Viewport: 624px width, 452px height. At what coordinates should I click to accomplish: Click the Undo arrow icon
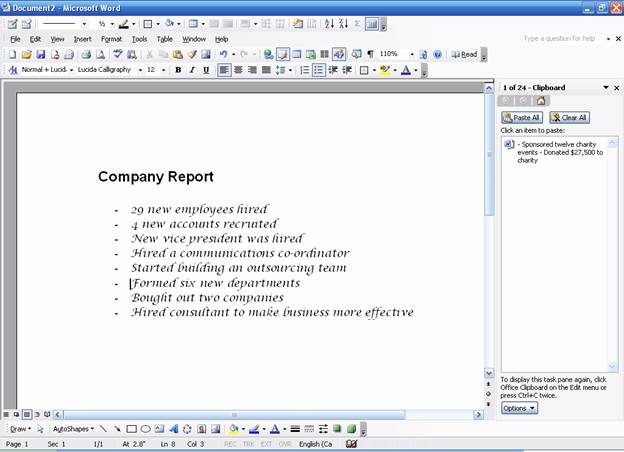222,54
